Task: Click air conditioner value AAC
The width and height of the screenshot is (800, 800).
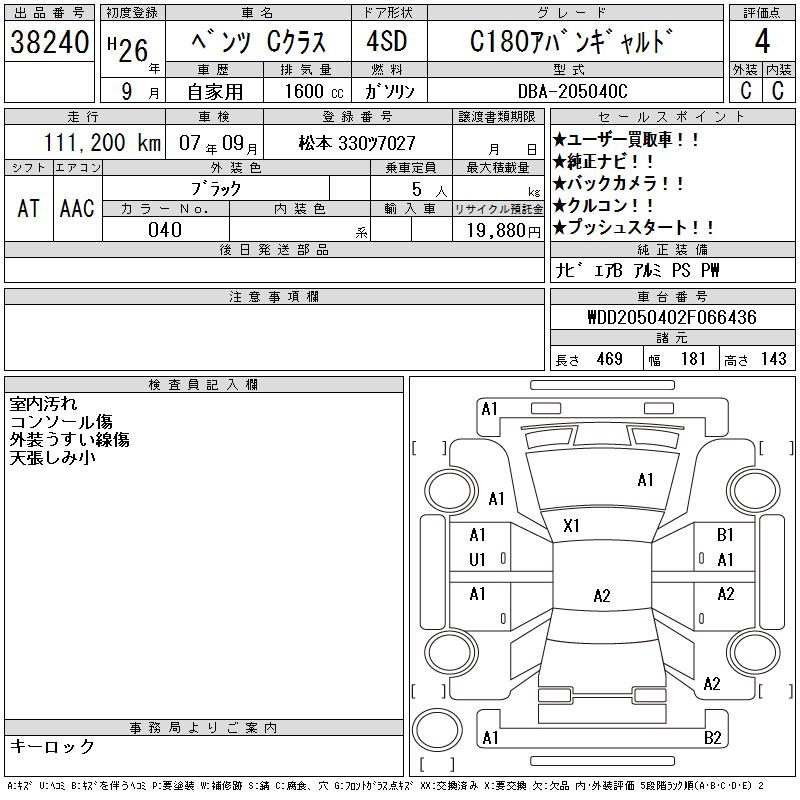Action: pyautogui.click(x=77, y=208)
